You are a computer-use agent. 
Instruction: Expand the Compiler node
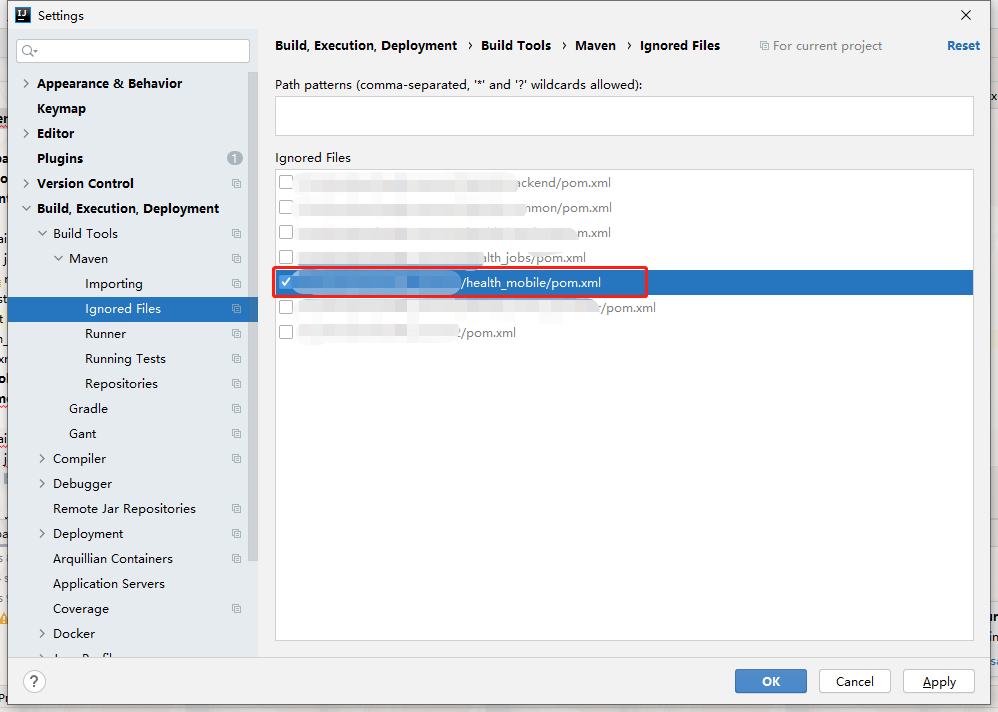point(42,459)
